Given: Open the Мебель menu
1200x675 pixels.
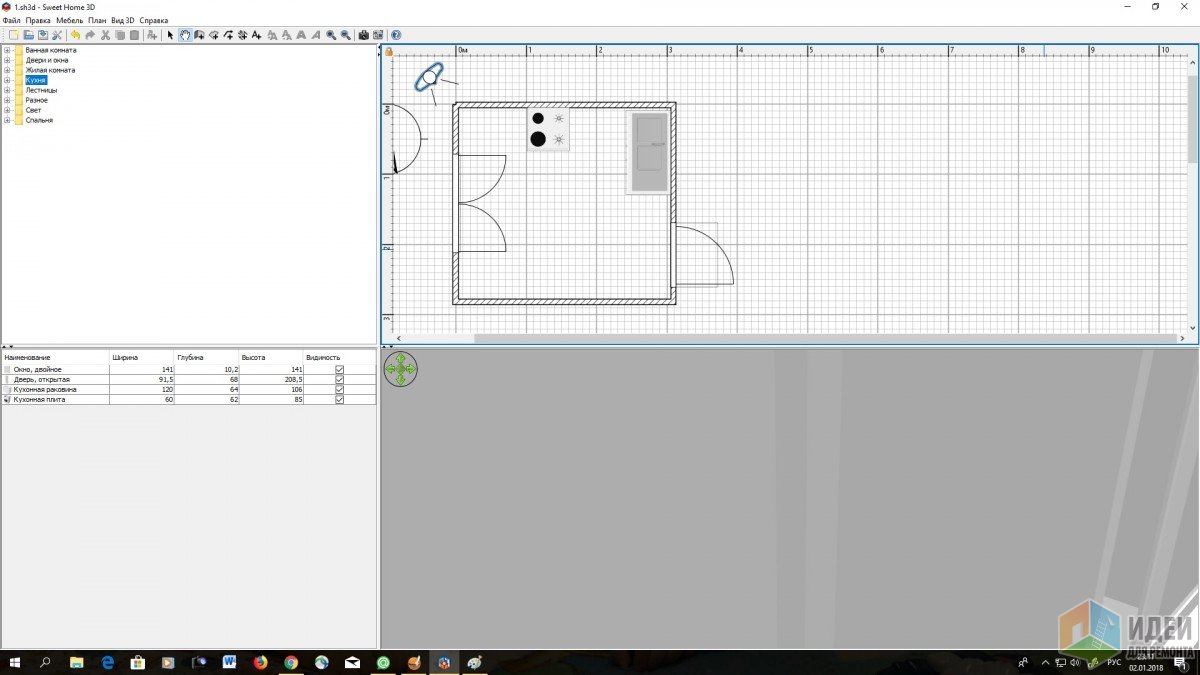Looking at the screenshot, I should (70, 20).
